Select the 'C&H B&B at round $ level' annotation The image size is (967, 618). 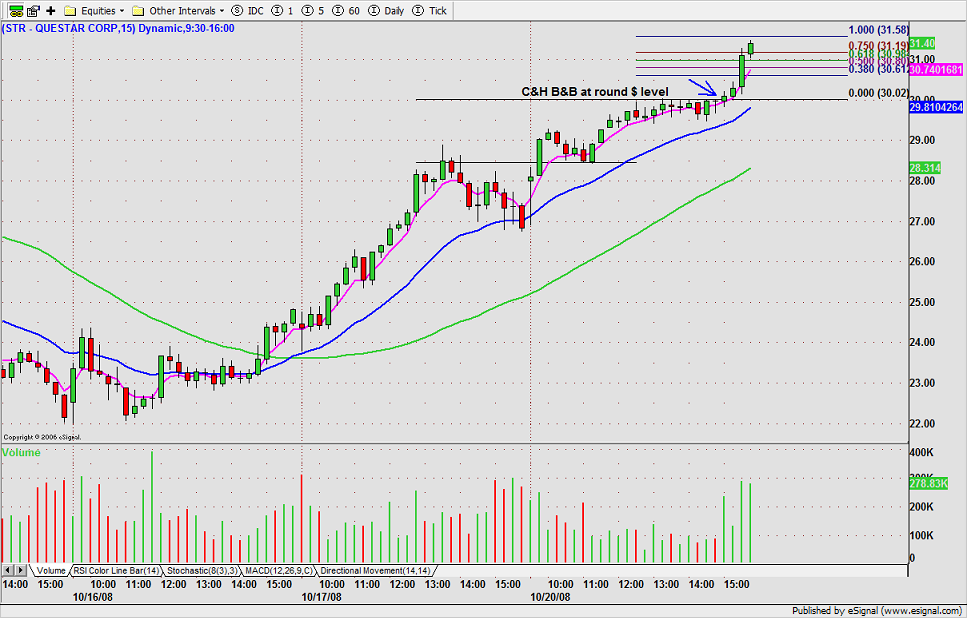(595, 92)
